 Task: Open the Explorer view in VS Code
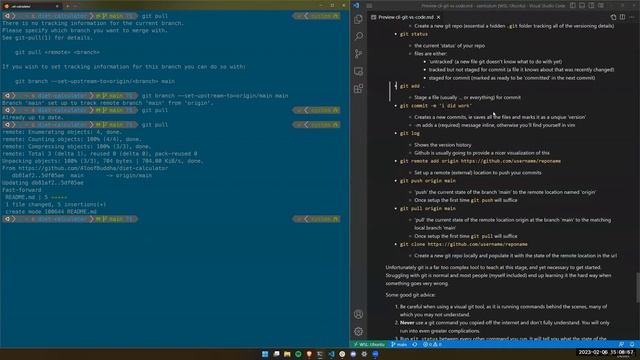[358, 19]
